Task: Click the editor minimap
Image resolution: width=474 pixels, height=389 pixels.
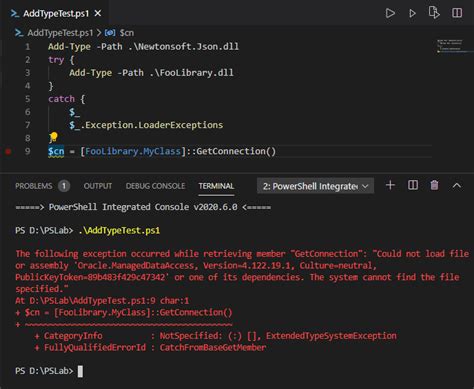Action: click(x=450, y=46)
